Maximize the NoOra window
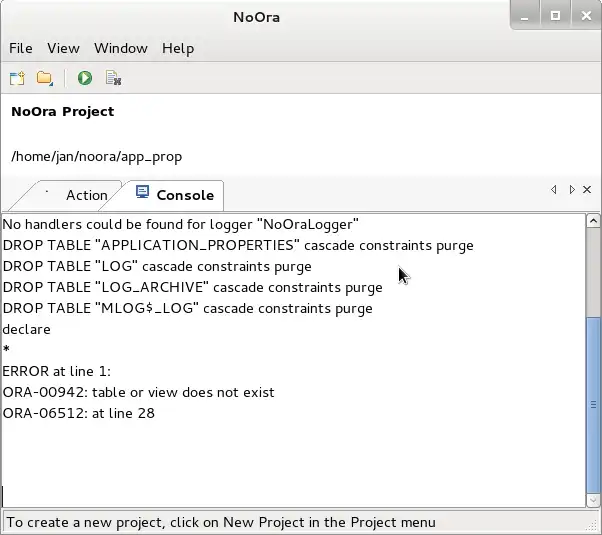Viewport: 602px width, 535px height. tap(555, 14)
